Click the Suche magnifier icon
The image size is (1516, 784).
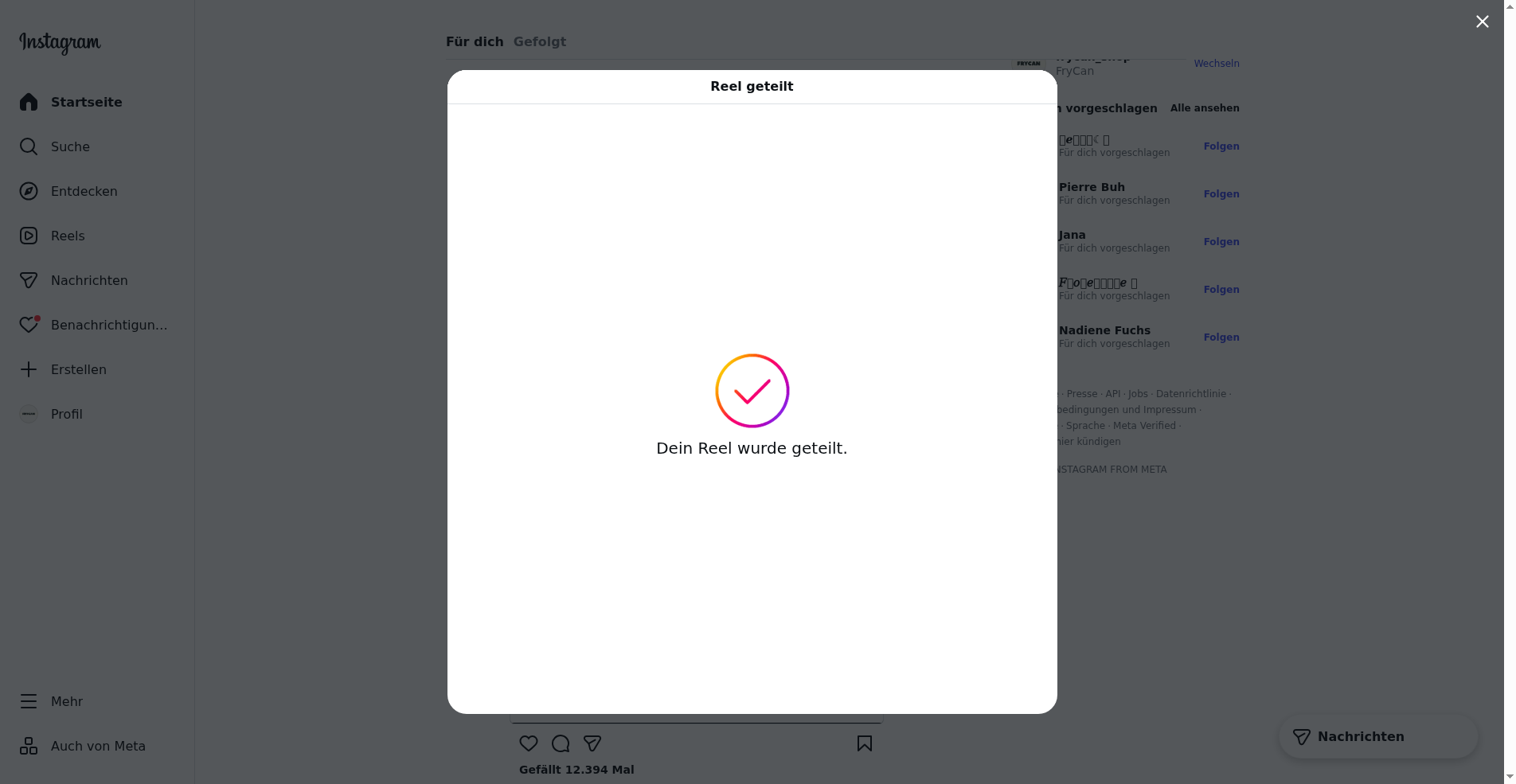click(29, 146)
